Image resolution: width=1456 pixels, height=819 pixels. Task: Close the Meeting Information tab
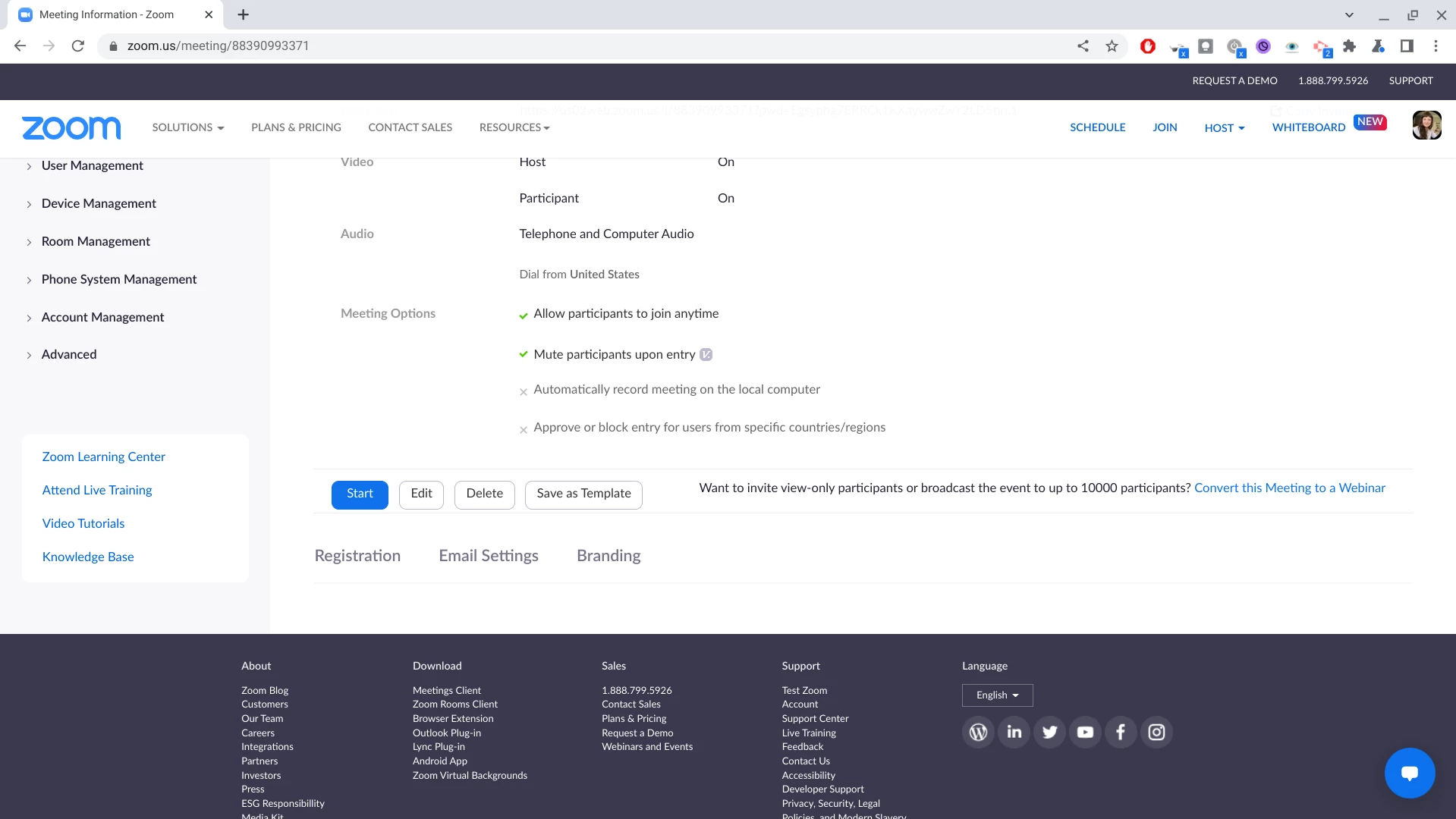coord(209,14)
